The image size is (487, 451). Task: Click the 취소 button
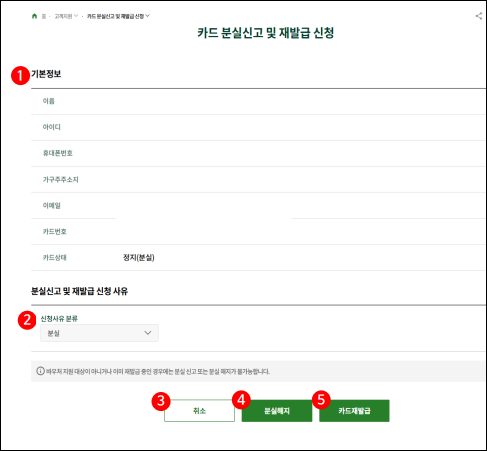click(199, 411)
